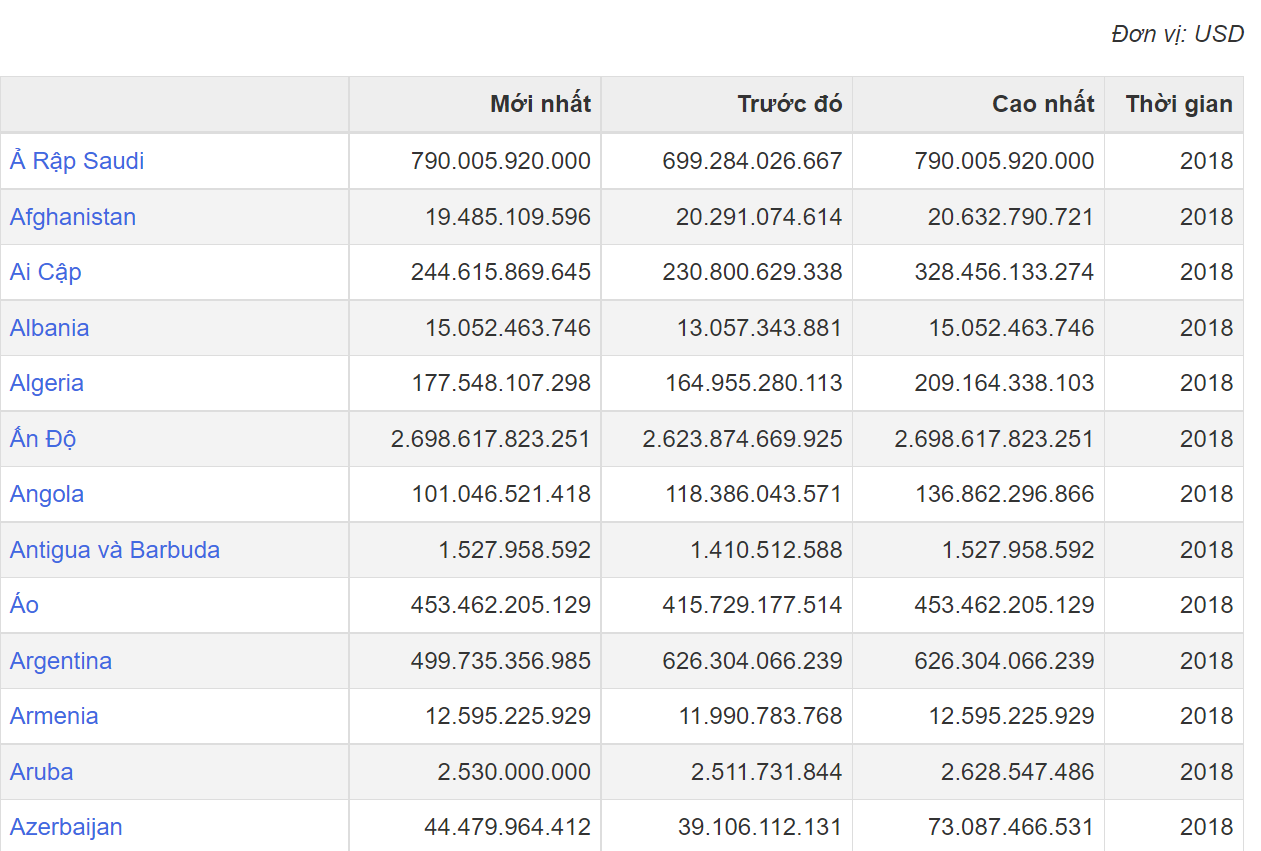Select Antigua và Barbuda link
Image resolution: width=1261 pixels, height=851 pixels.
tap(115, 550)
